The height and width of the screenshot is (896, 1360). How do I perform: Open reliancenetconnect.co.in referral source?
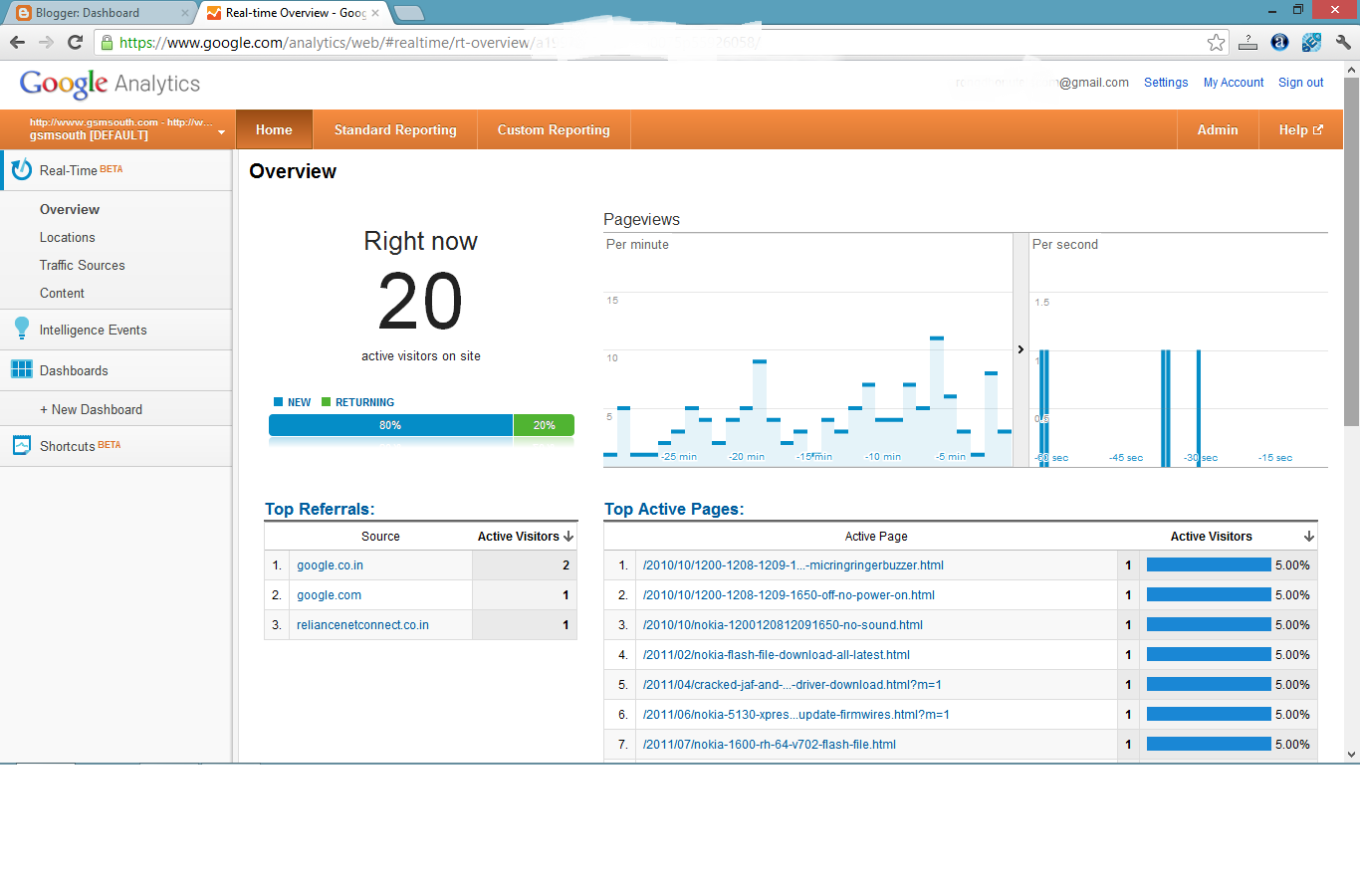[x=362, y=624]
